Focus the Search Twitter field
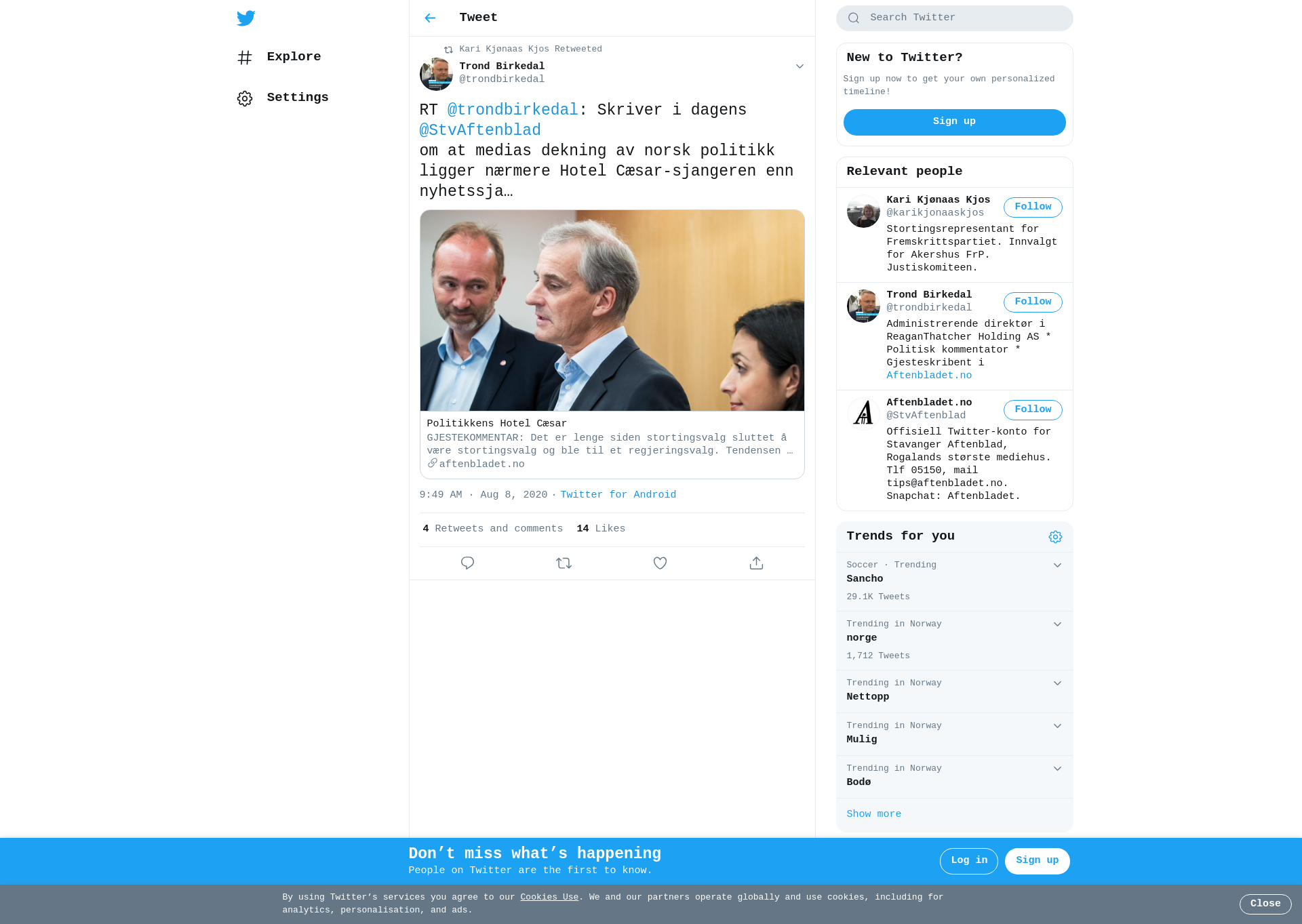 (954, 18)
